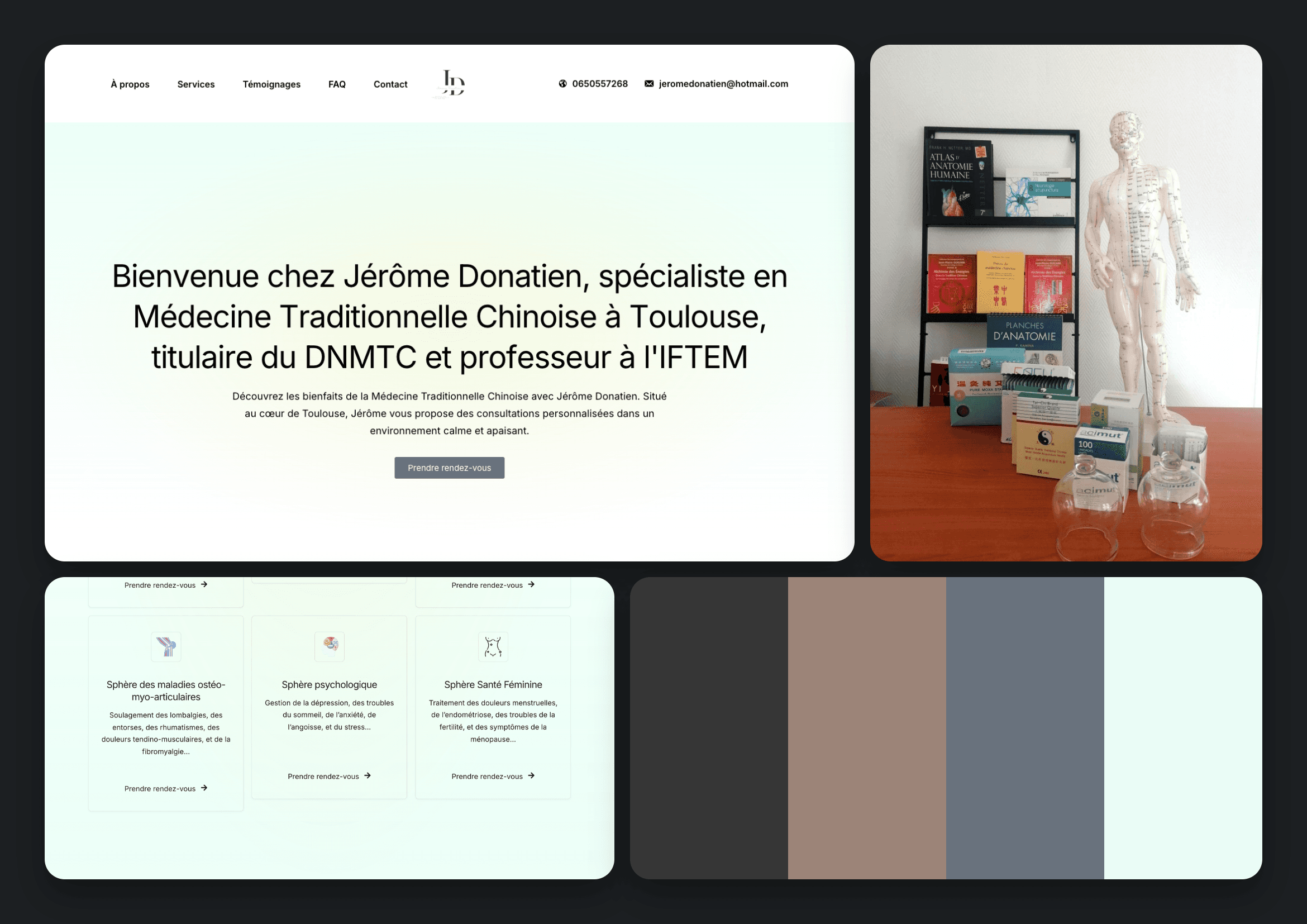Pick the pale mint color swatch
The height and width of the screenshot is (924, 1307).
click(x=1183, y=728)
